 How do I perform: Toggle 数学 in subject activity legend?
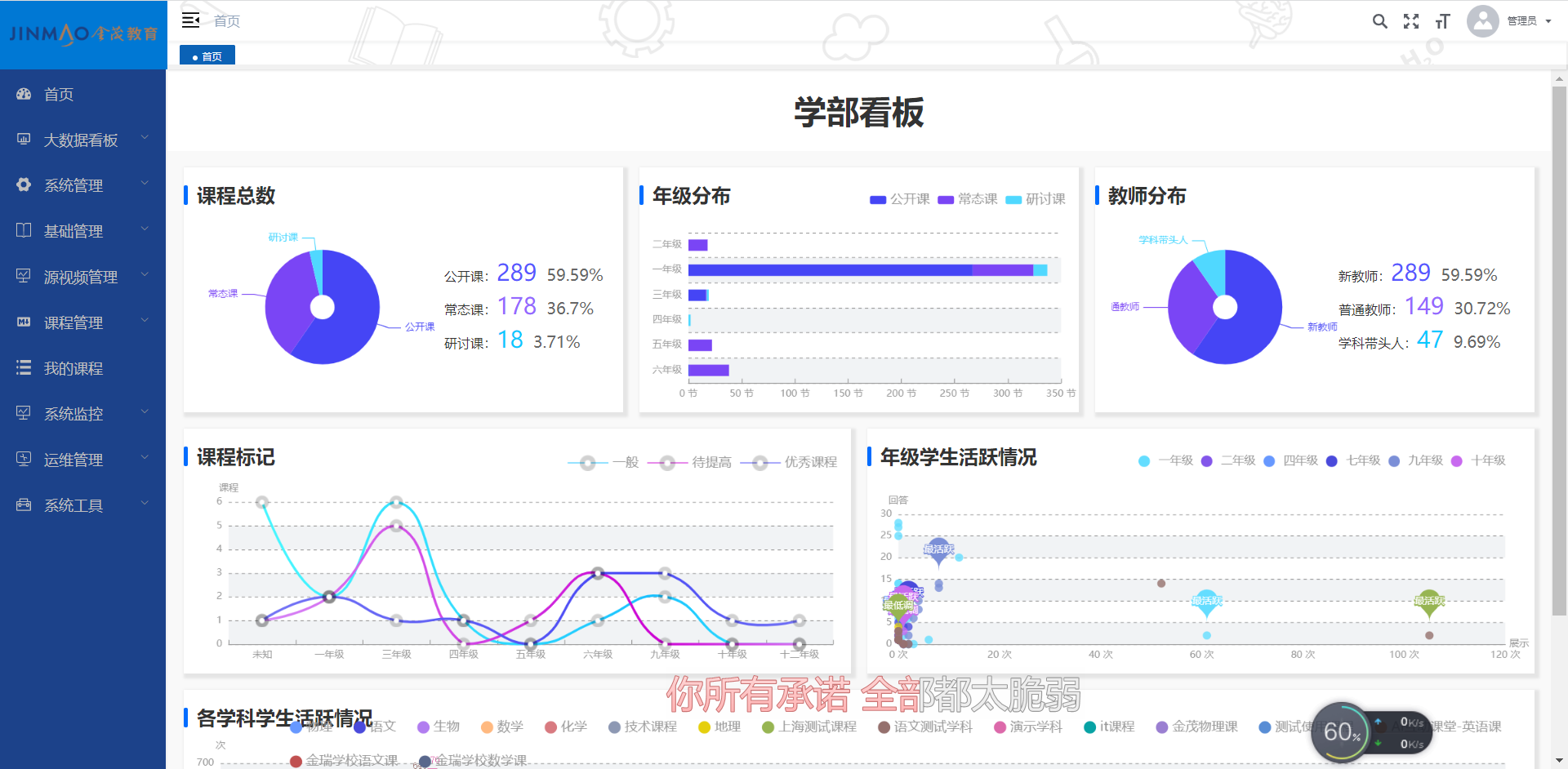[501, 727]
